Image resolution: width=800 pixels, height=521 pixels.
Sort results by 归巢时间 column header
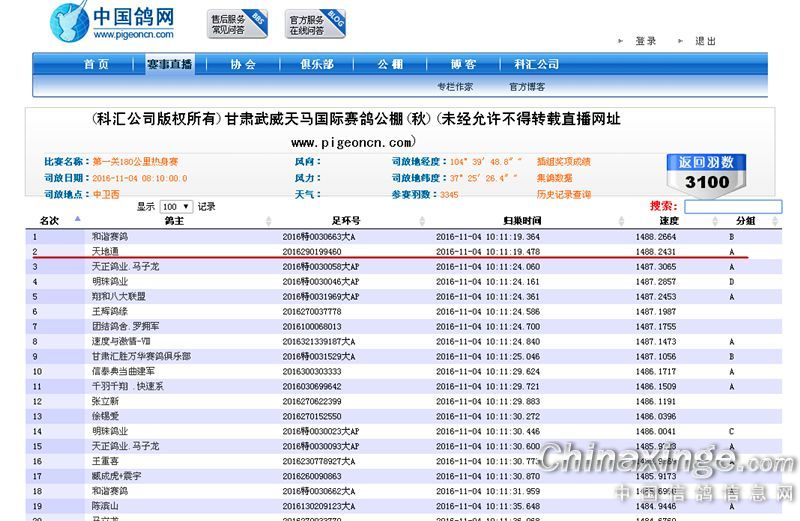tap(522, 220)
